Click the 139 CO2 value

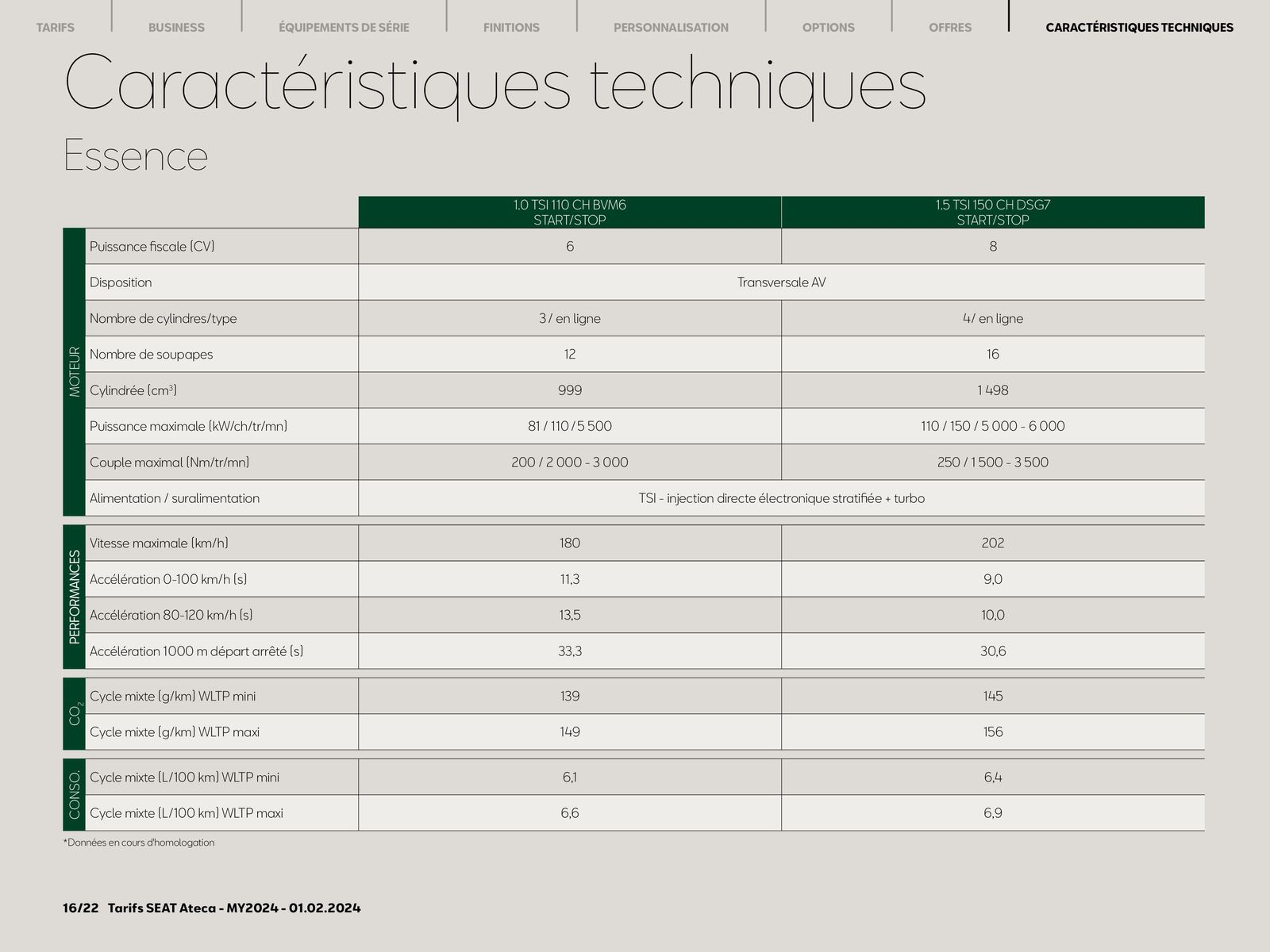coord(570,697)
